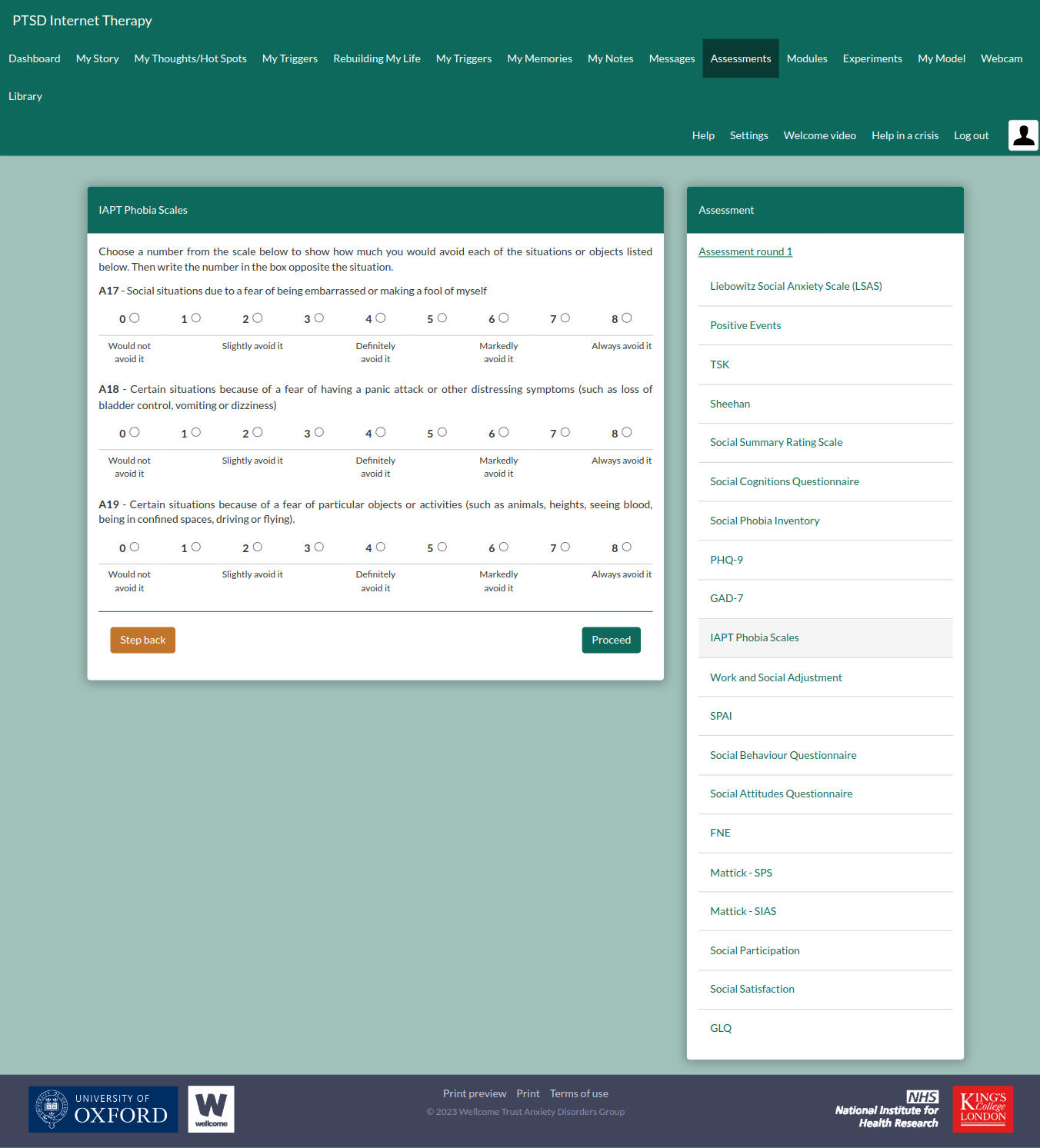Open Liebowitz Social Anxiety Scale assessment
The width and height of the screenshot is (1040, 1148).
coord(795,286)
